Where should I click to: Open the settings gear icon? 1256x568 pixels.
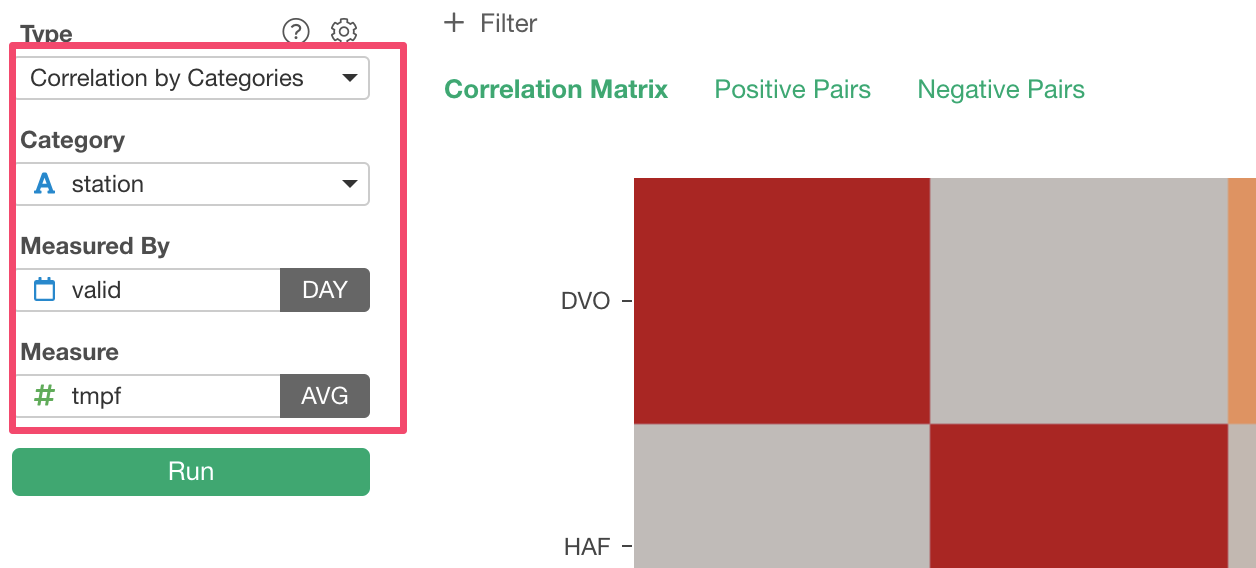pos(344,32)
